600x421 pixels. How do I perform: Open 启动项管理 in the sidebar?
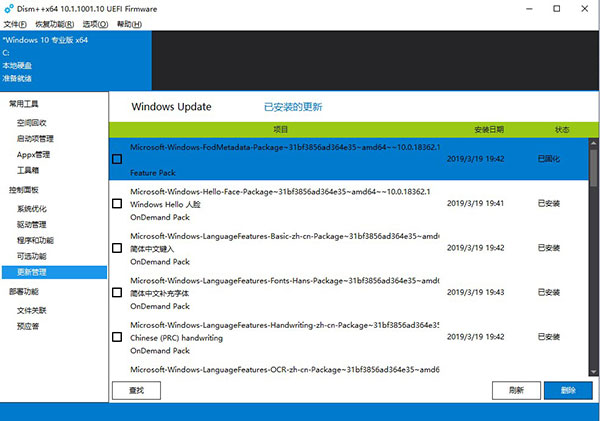pos(35,139)
